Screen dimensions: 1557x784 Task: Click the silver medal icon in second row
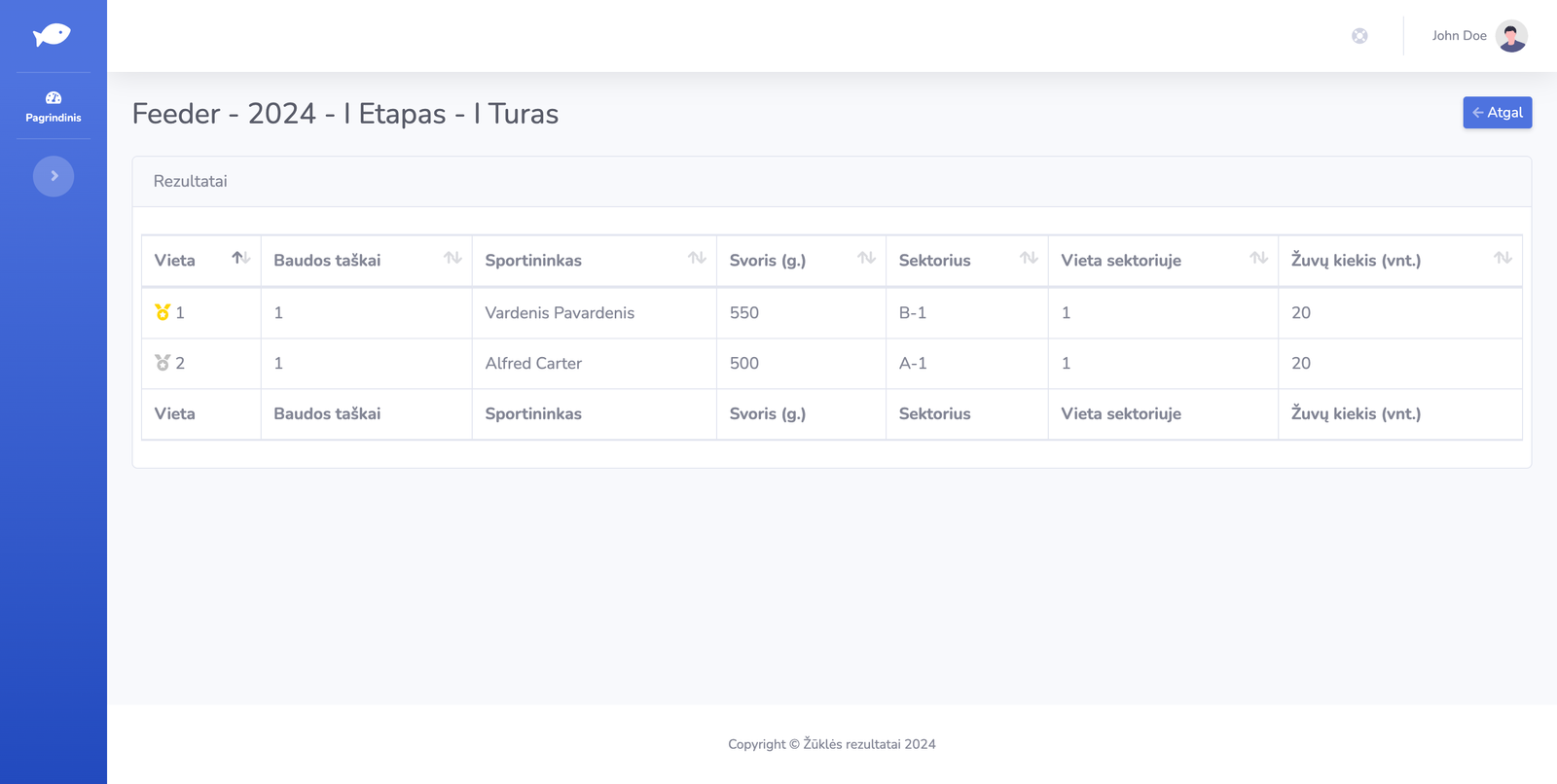(x=163, y=363)
